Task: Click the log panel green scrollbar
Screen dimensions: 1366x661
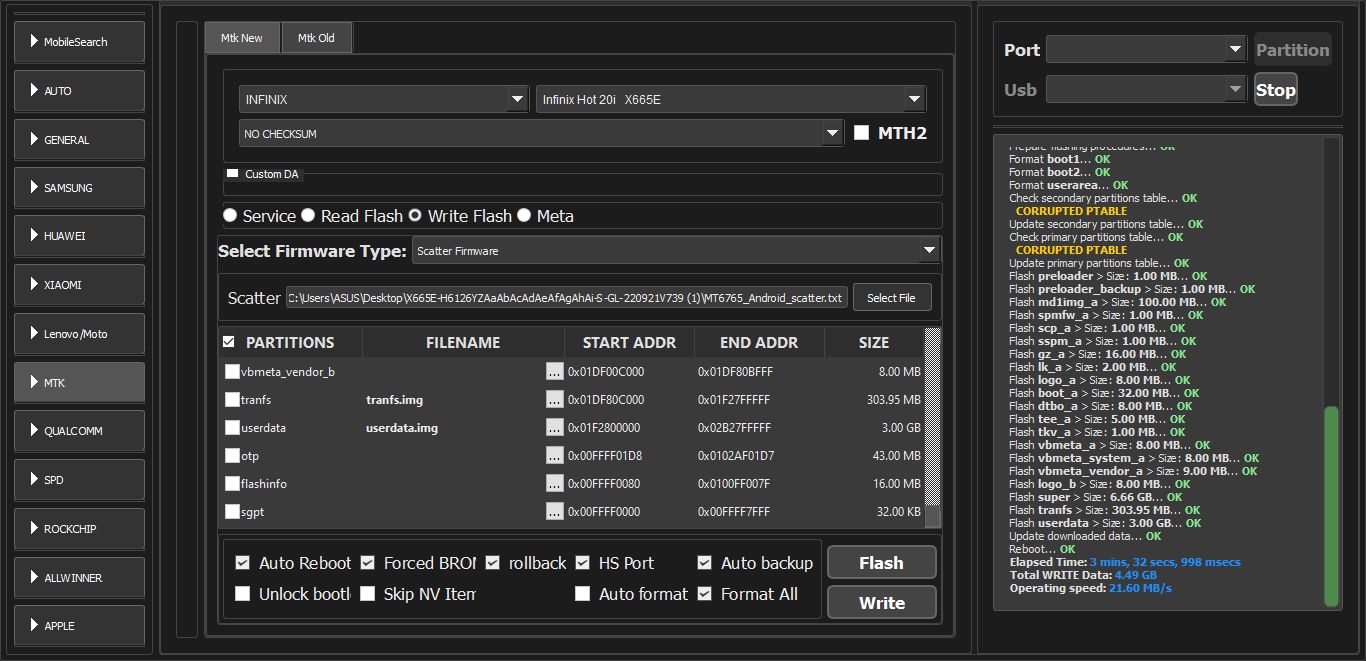Action: tap(1331, 506)
